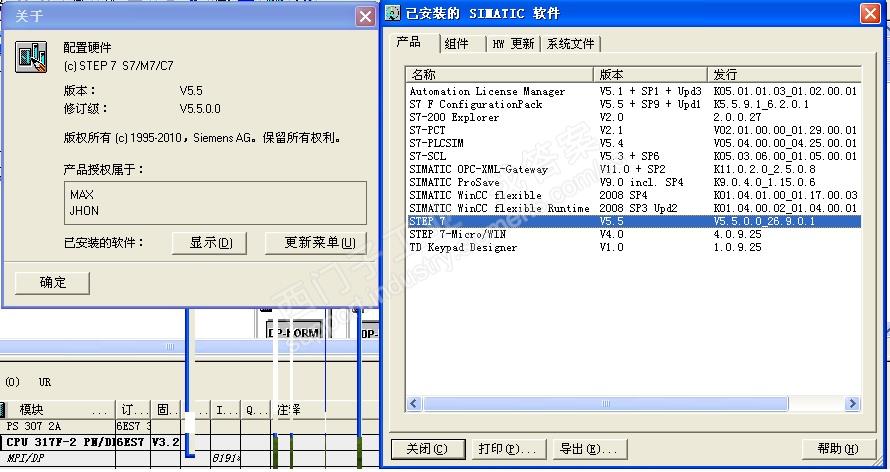Click horizontal scrollbar left arrow

point(414,403)
